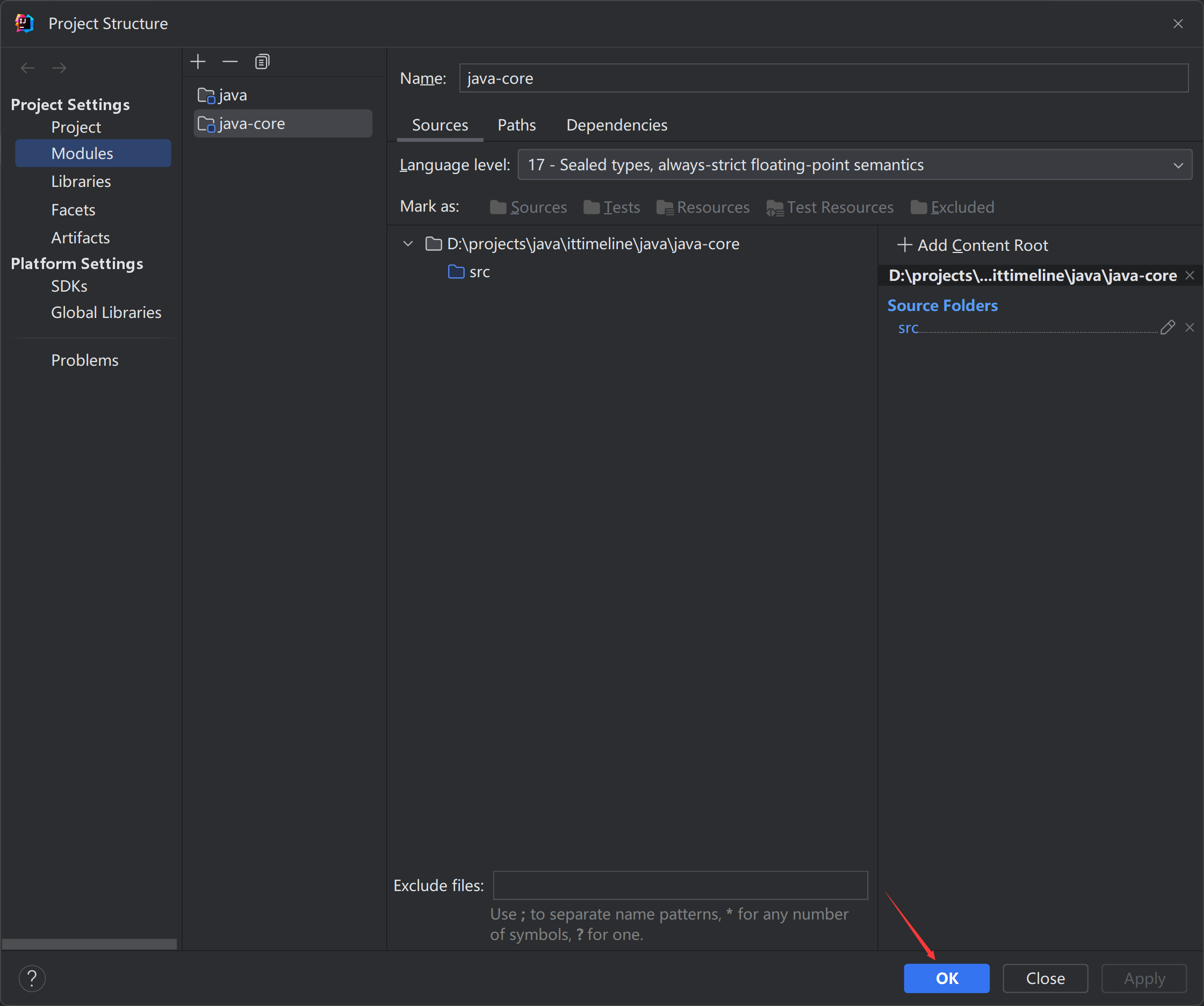Click the left sidebar horizontal scrollbar
The image size is (1204, 1006).
(89, 944)
